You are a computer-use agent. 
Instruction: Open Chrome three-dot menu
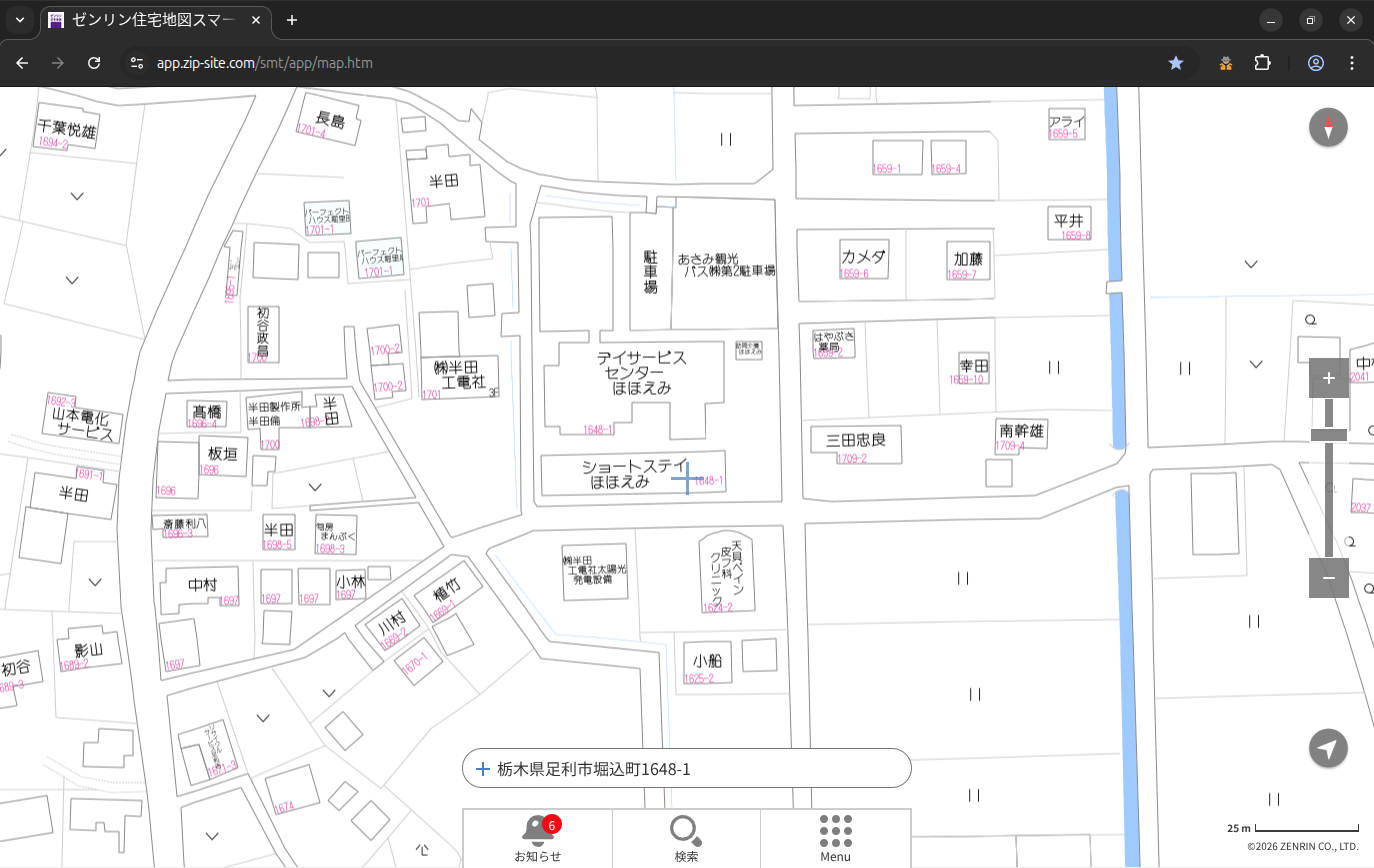pos(1352,63)
